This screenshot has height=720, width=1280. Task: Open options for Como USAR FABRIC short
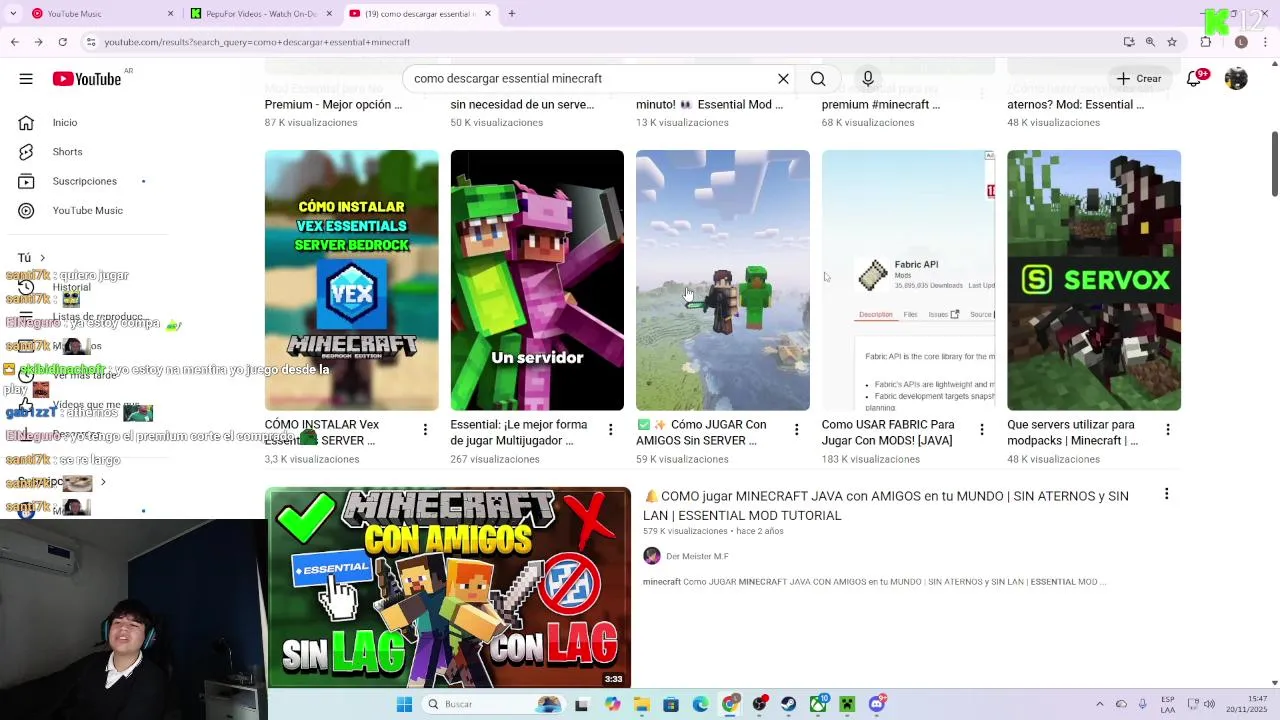pos(982,430)
